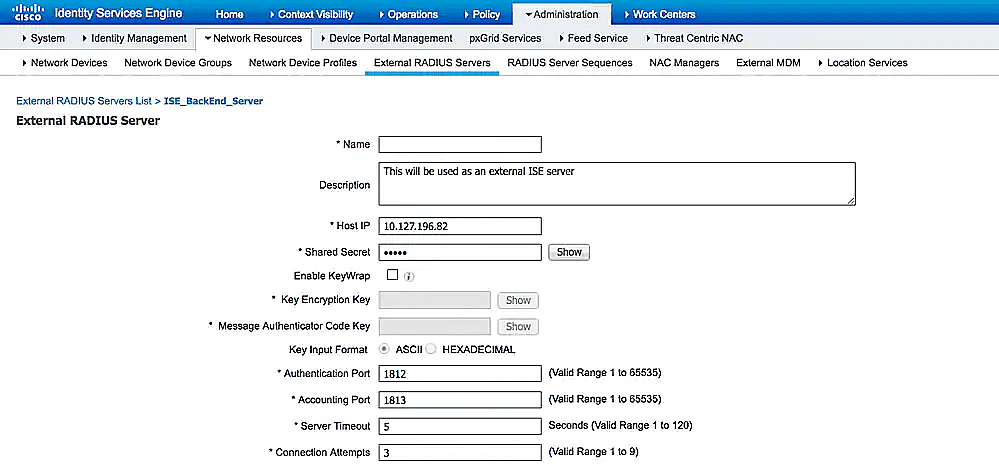Click the Connection Attempts field
The image size is (999, 466).
tap(460, 453)
